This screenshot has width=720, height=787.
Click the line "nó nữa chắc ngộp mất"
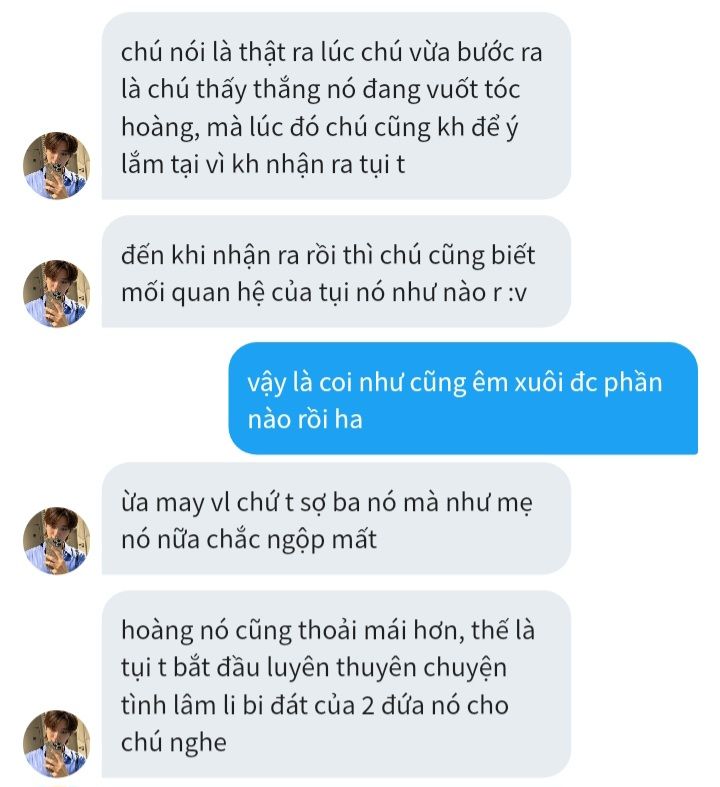point(249,540)
